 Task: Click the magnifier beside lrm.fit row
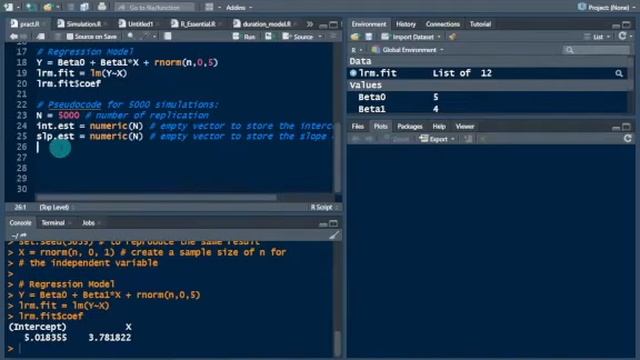[619, 73]
